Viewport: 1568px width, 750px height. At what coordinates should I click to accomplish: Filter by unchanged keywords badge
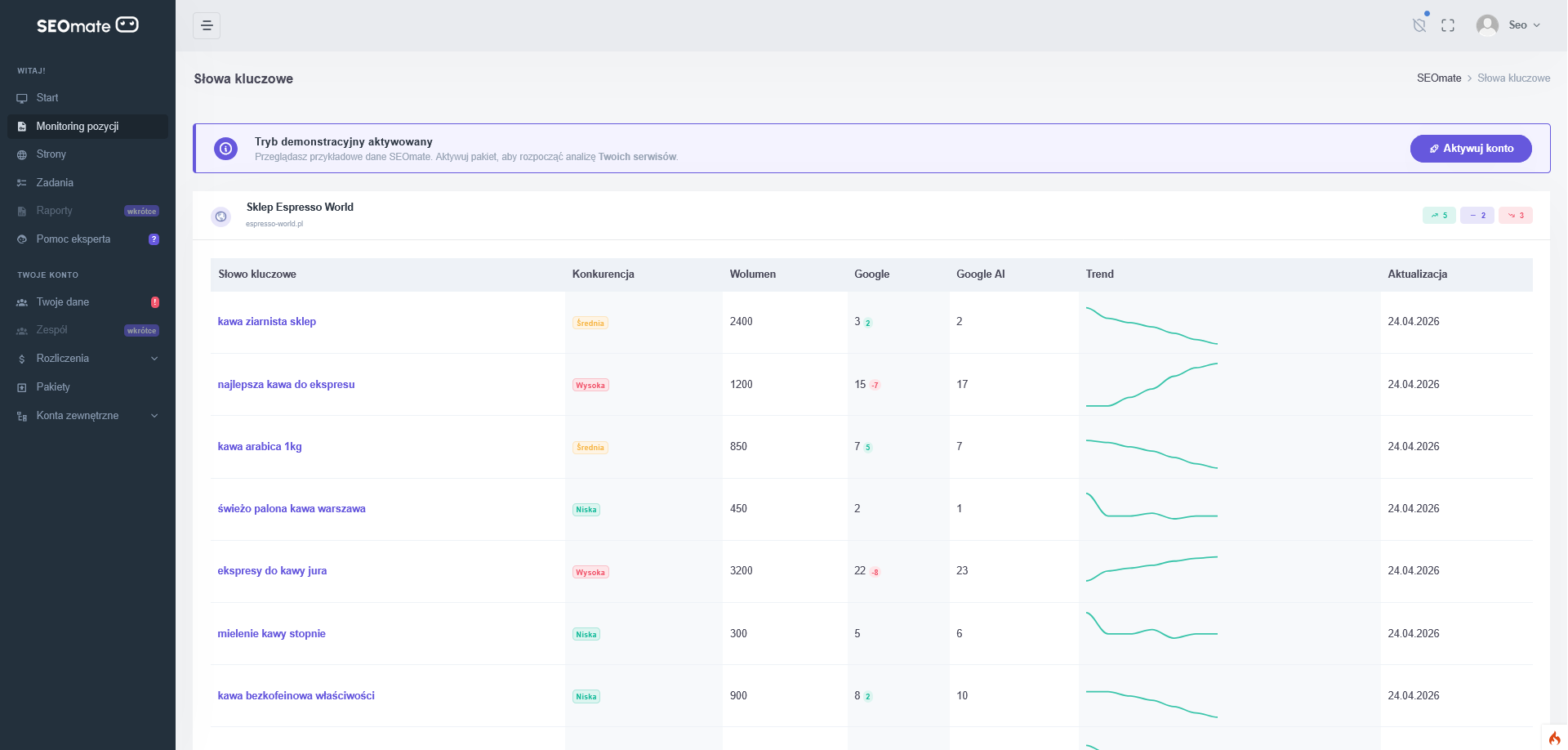pyautogui.click(x=1477, y=216)
